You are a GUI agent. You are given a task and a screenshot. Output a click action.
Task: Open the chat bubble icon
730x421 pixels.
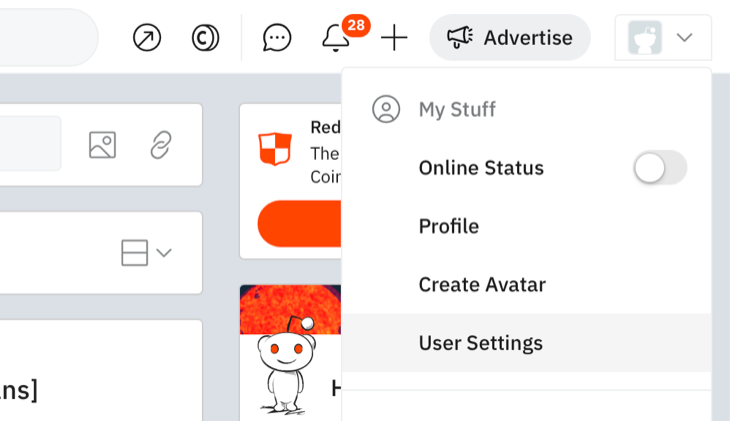277,38
